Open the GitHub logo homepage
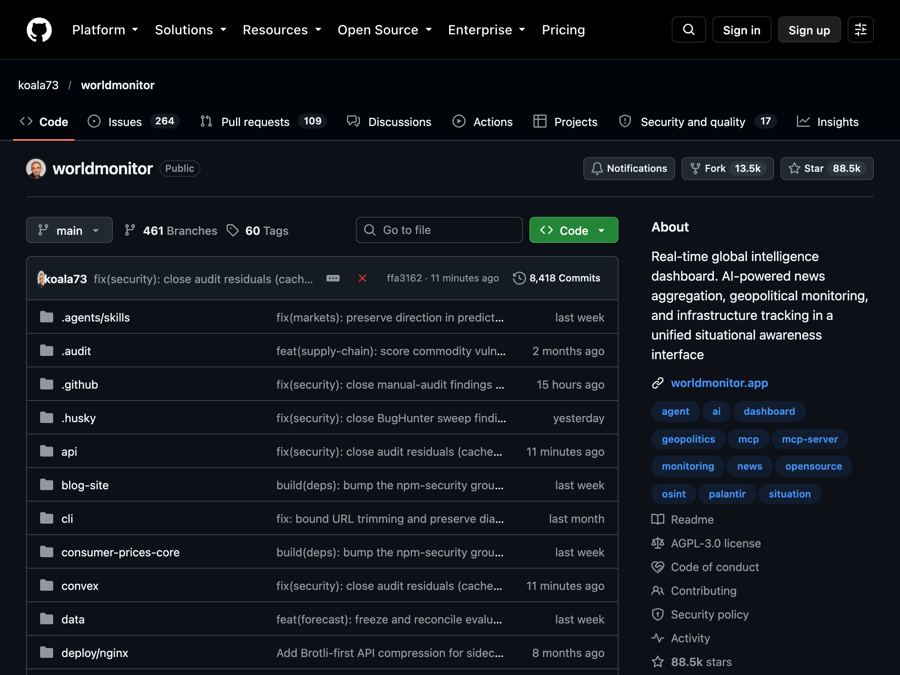The width and height of the screenshot is (900, 675). [39, 30]
